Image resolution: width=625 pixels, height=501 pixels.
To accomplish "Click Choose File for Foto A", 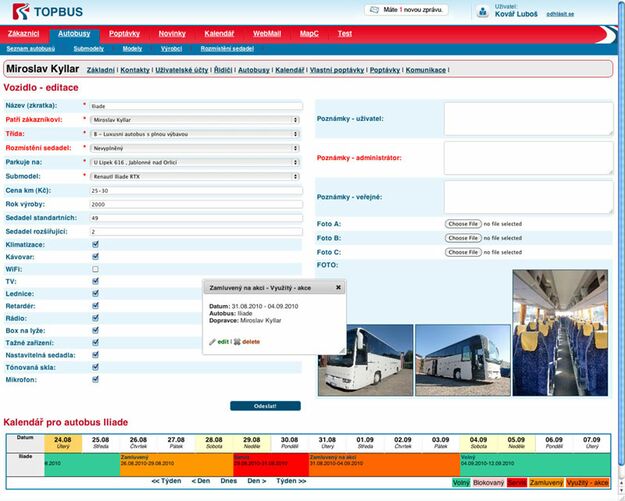I will (x=463, y=224).
